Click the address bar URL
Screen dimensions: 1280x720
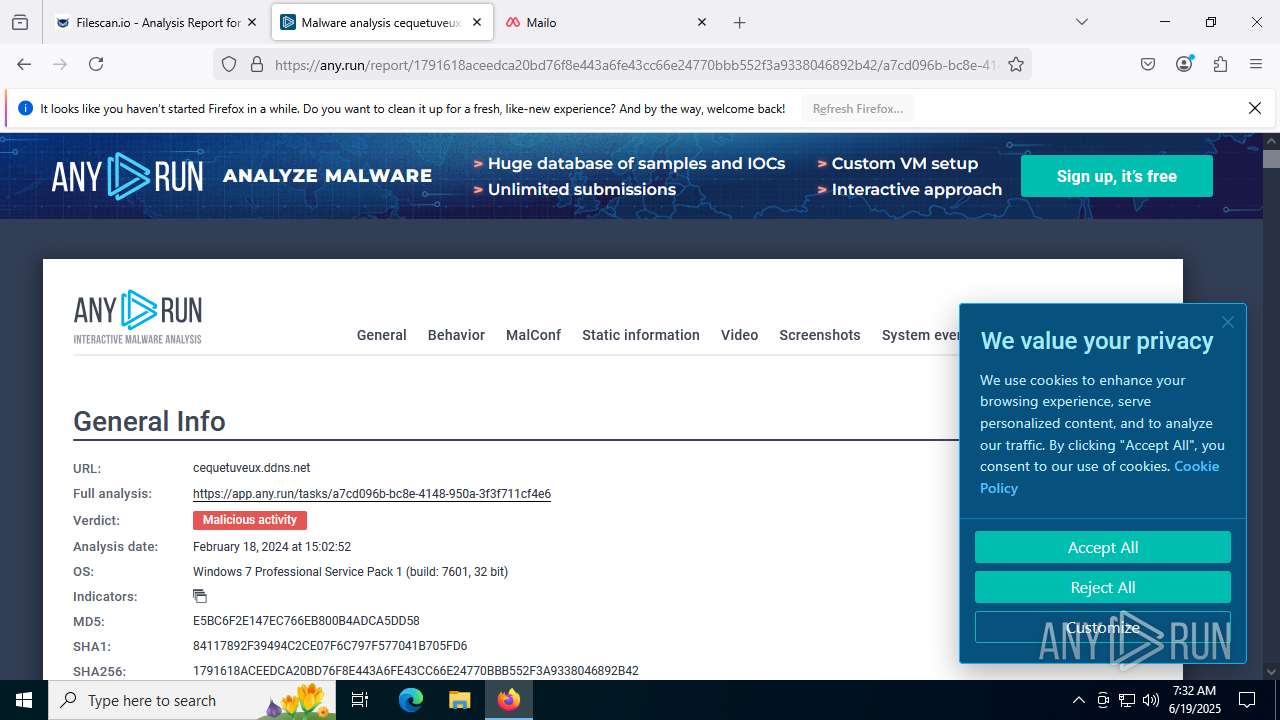pos(636,65)
